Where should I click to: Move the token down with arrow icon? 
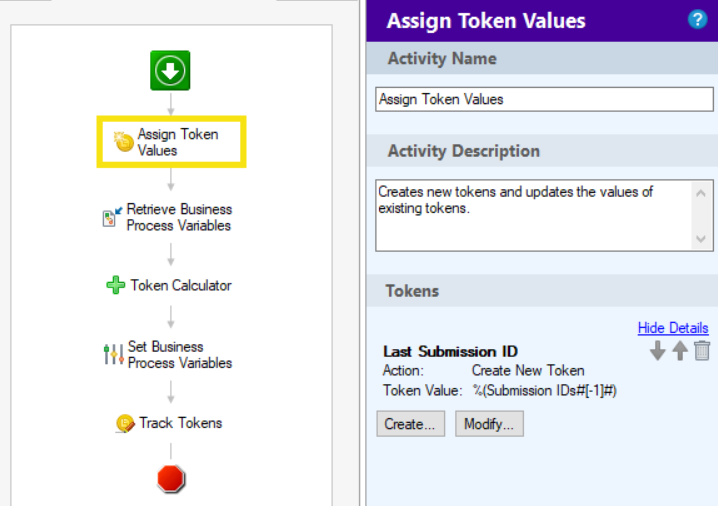[657, 351]
